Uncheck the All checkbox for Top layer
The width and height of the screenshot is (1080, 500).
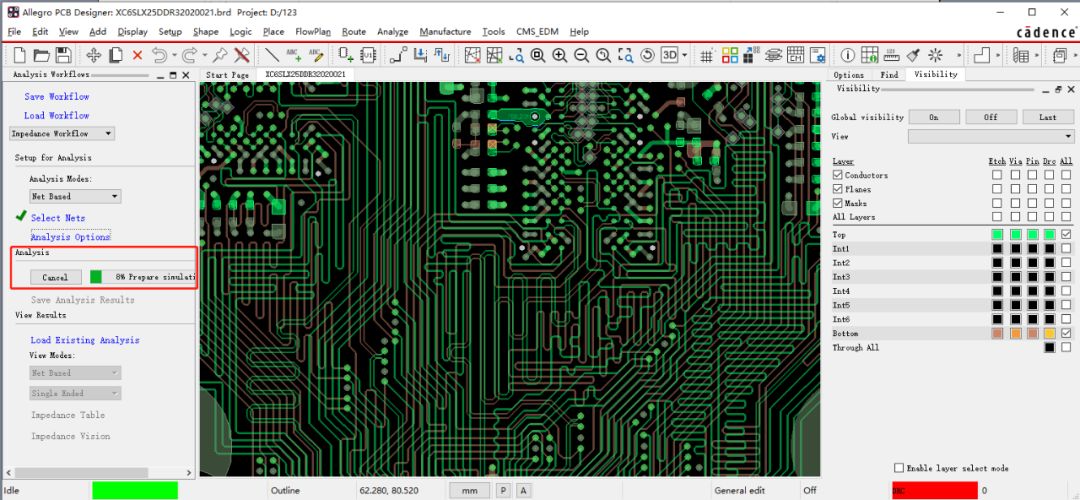click(1066, 235)
